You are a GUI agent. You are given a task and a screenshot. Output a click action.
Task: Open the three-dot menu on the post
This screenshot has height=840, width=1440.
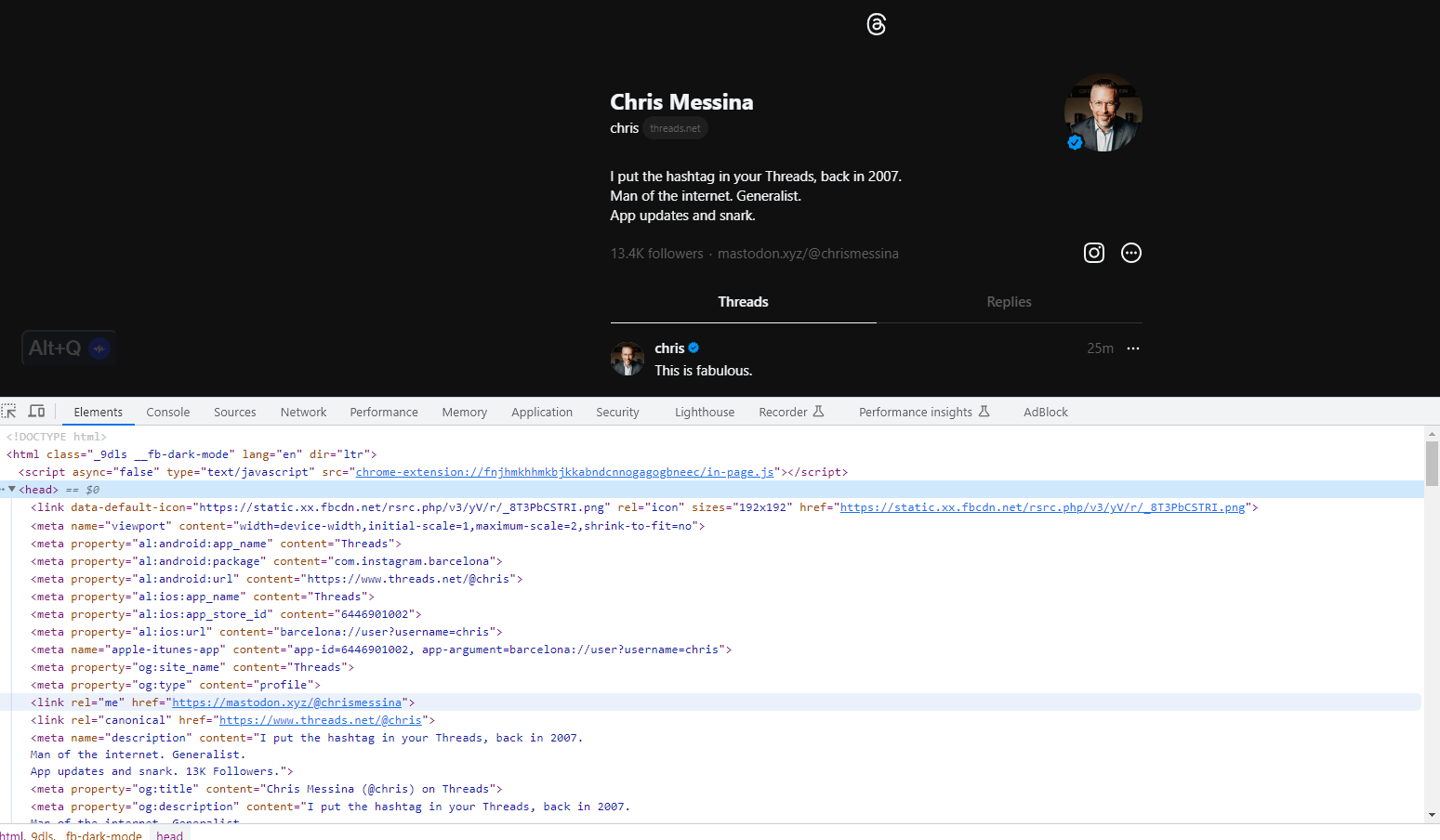(1133, 348)
